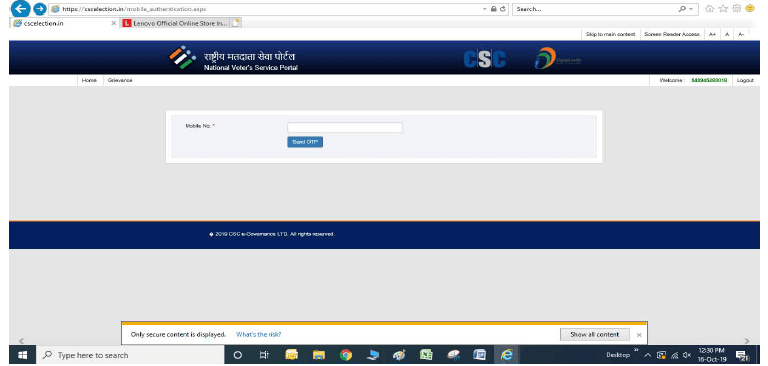
Task: Click the CSC logo in header
Action: [484, 59]
